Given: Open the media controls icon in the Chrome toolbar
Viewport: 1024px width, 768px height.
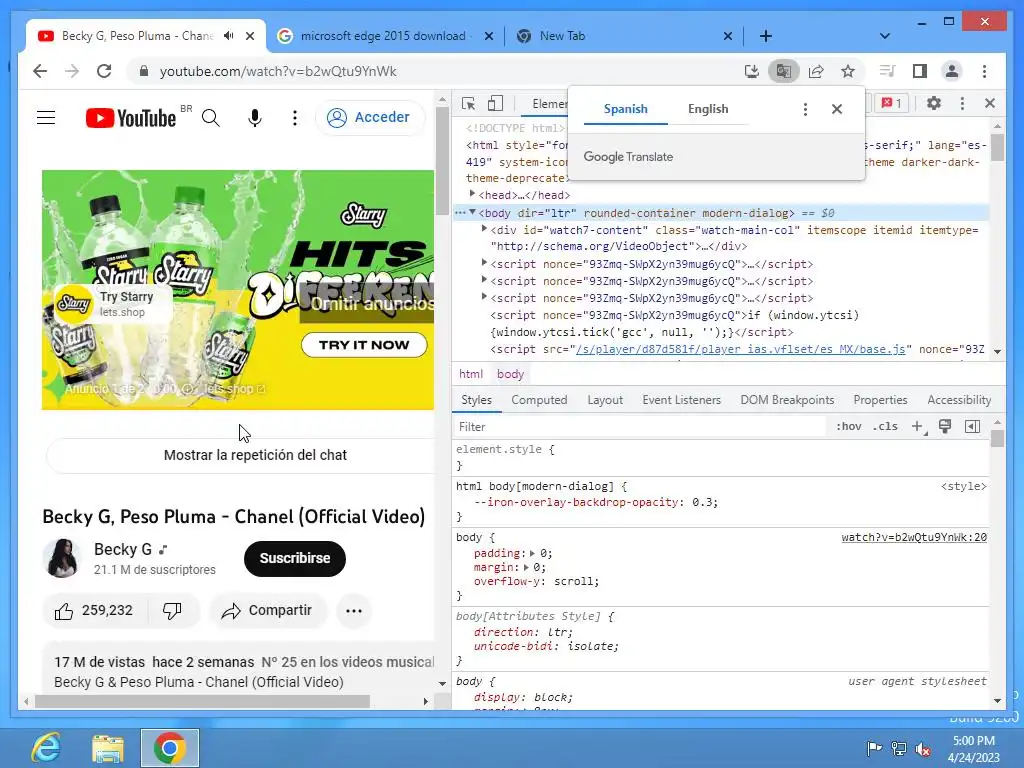Looking at the screenshot, I should [888, 71].
